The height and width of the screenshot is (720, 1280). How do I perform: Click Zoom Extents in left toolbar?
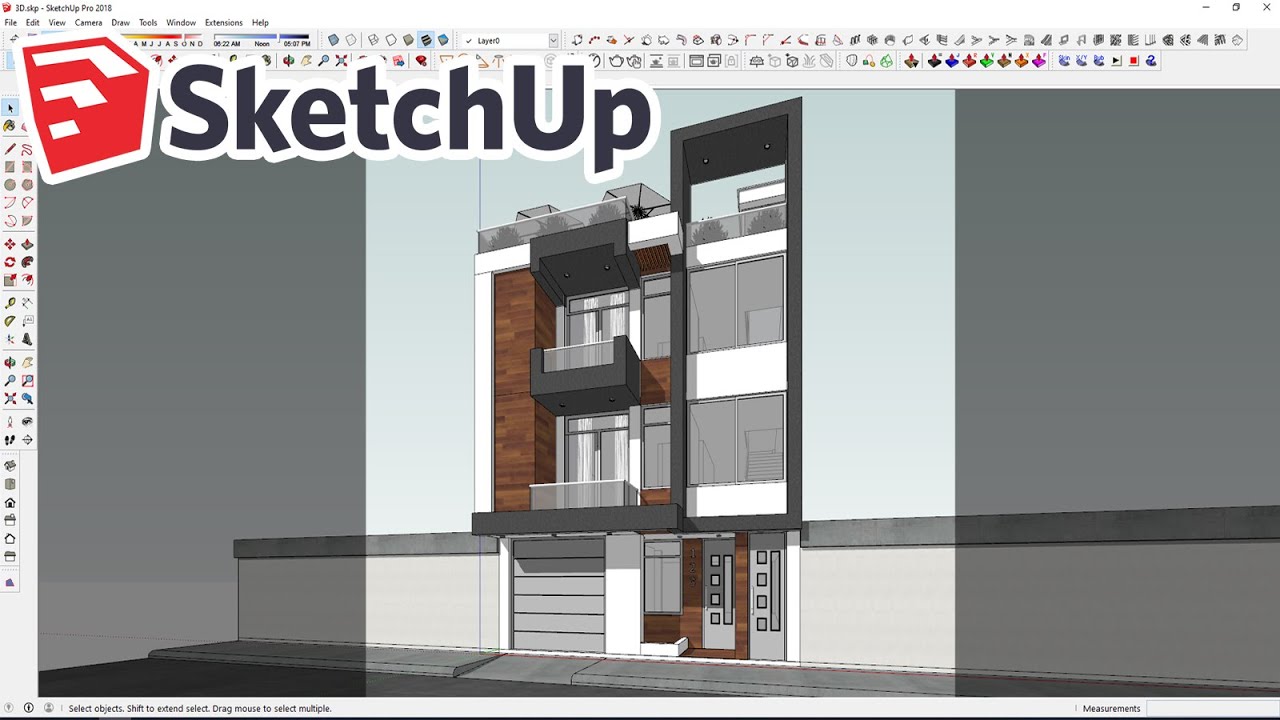10,398
